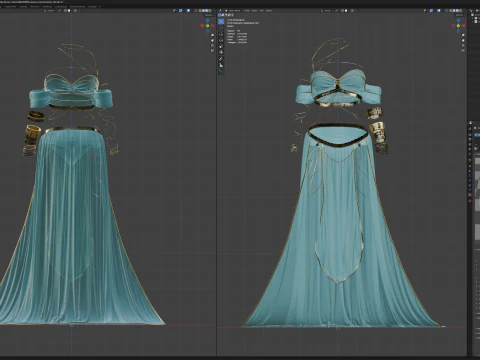Screen dimensions: 480x360
Task: Toggle X-ray in right viewport header
Action: (x=447, y=10)
